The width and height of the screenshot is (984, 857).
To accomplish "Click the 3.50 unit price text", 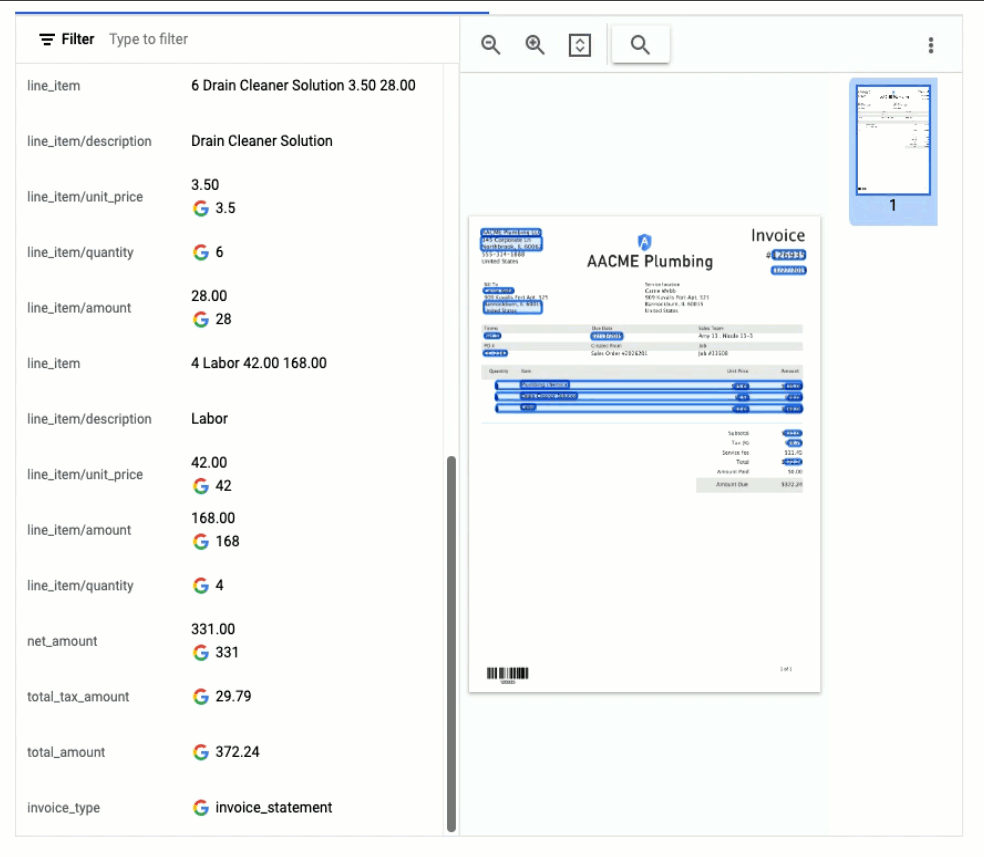I will point(205,185).
